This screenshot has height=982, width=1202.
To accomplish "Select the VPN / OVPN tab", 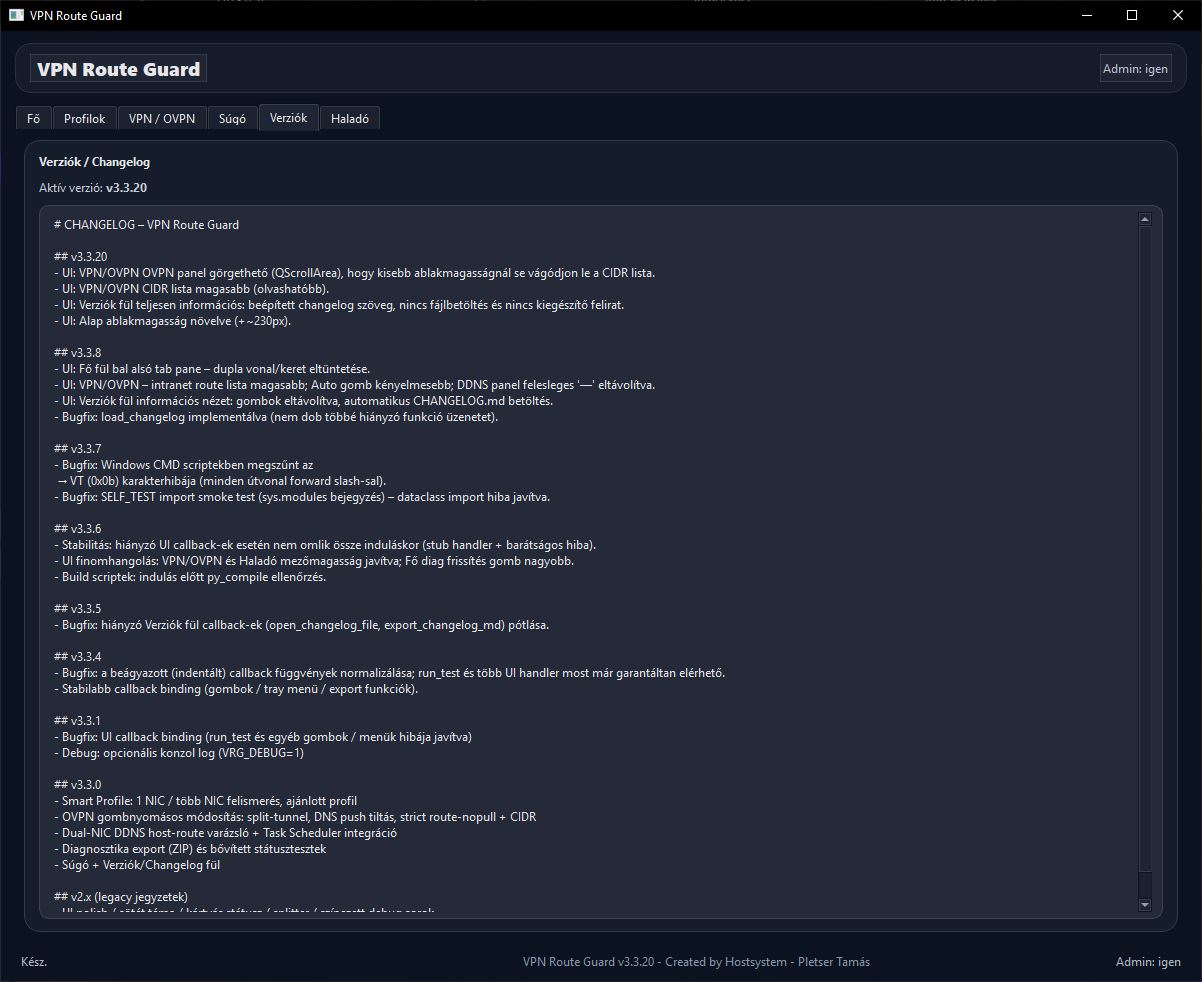I will tap(162, 119).
